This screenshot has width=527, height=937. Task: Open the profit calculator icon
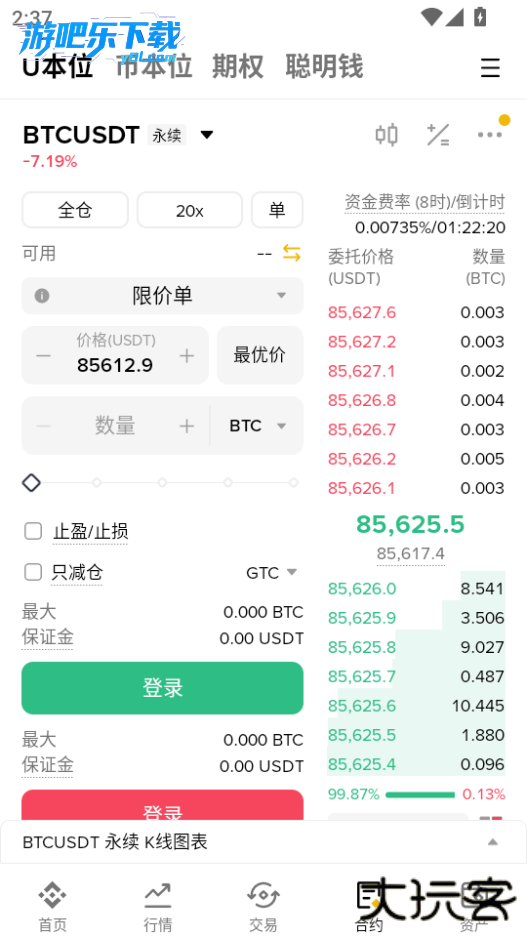438,134
